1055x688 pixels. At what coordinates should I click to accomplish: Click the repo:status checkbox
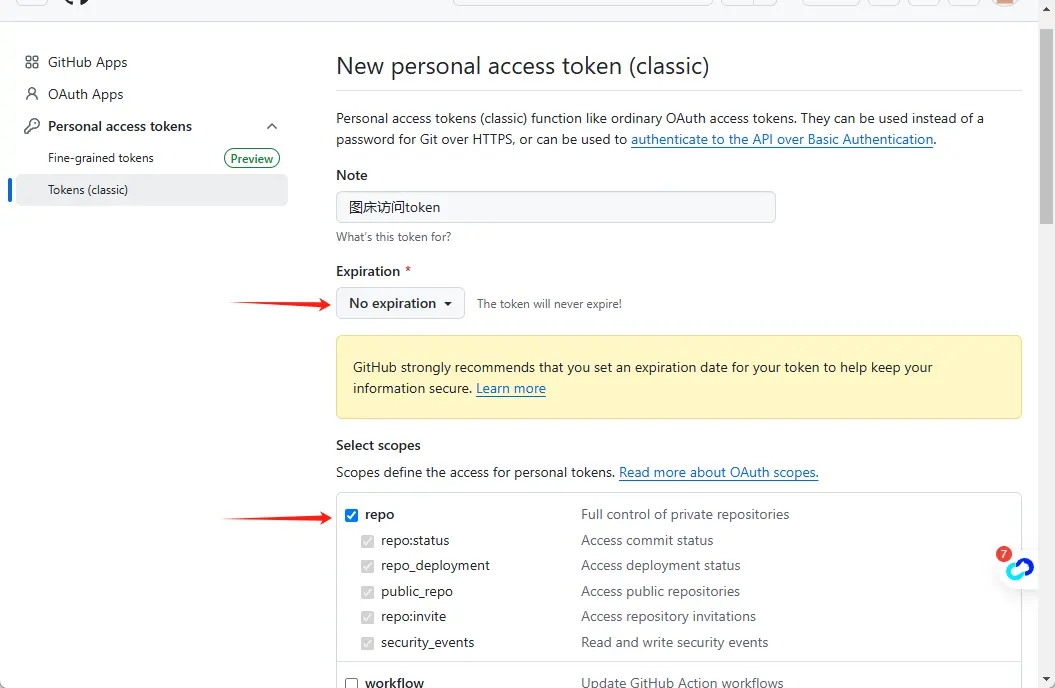click(x=367, y=541)
